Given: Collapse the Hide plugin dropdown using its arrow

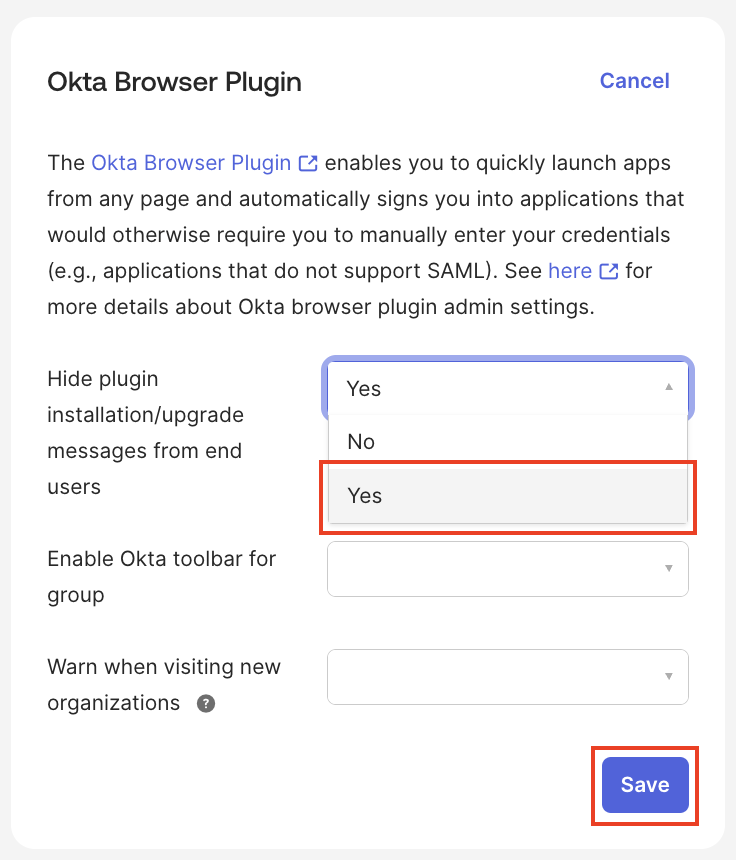Looking at the screenshot, I should [x=669, y=387].
